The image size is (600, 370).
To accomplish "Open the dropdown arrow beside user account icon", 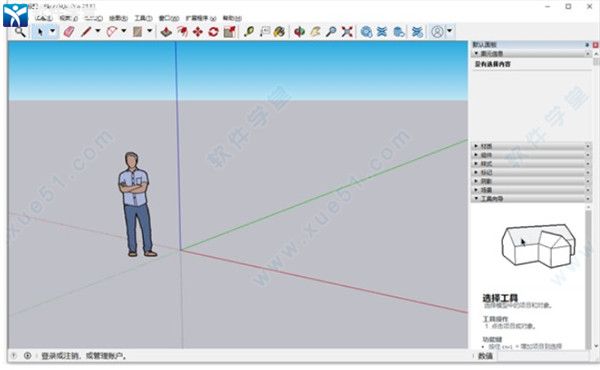I will (x=450, y=31).
